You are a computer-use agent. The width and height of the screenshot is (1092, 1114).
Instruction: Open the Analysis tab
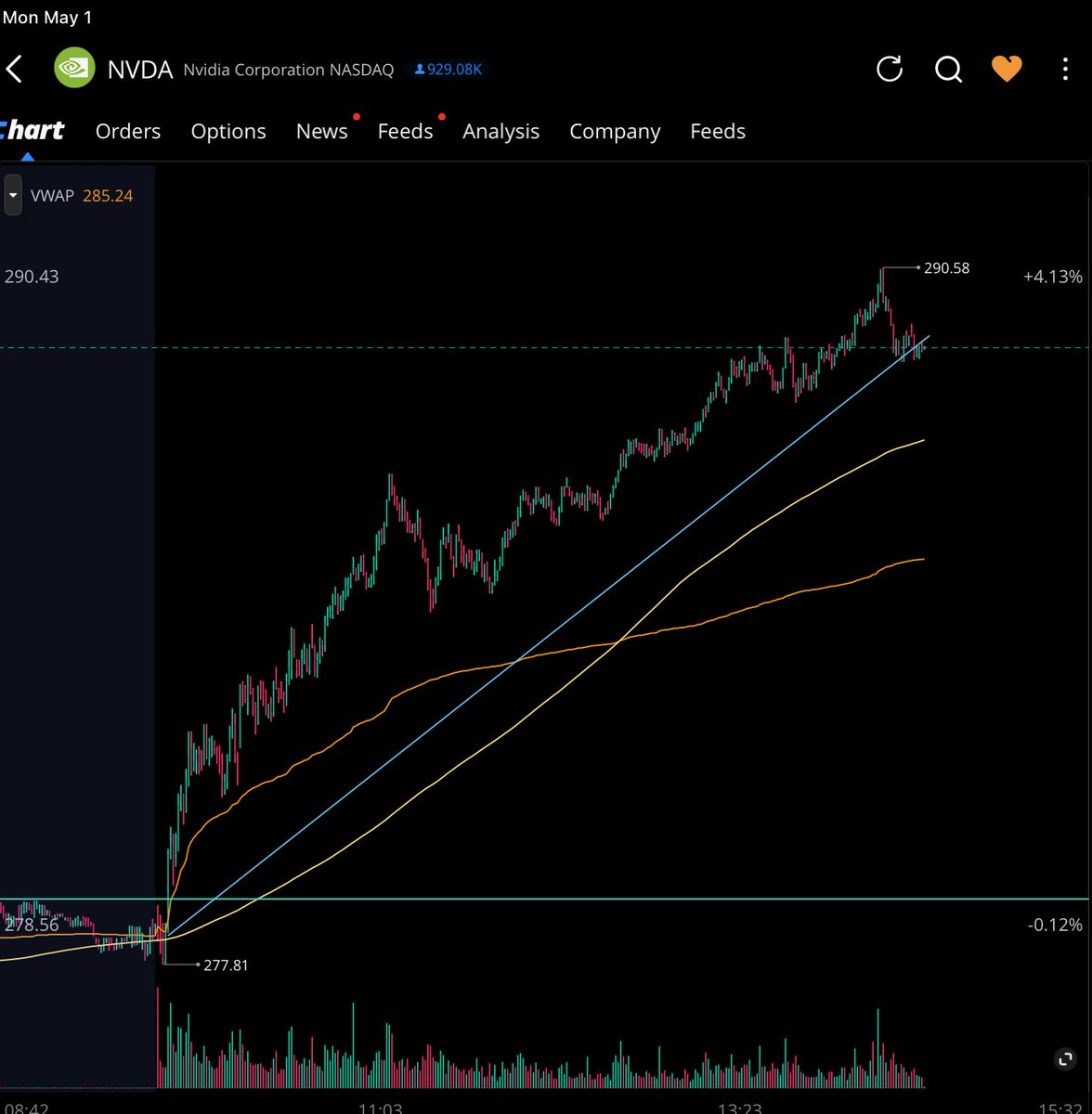[x=501, y=132]
